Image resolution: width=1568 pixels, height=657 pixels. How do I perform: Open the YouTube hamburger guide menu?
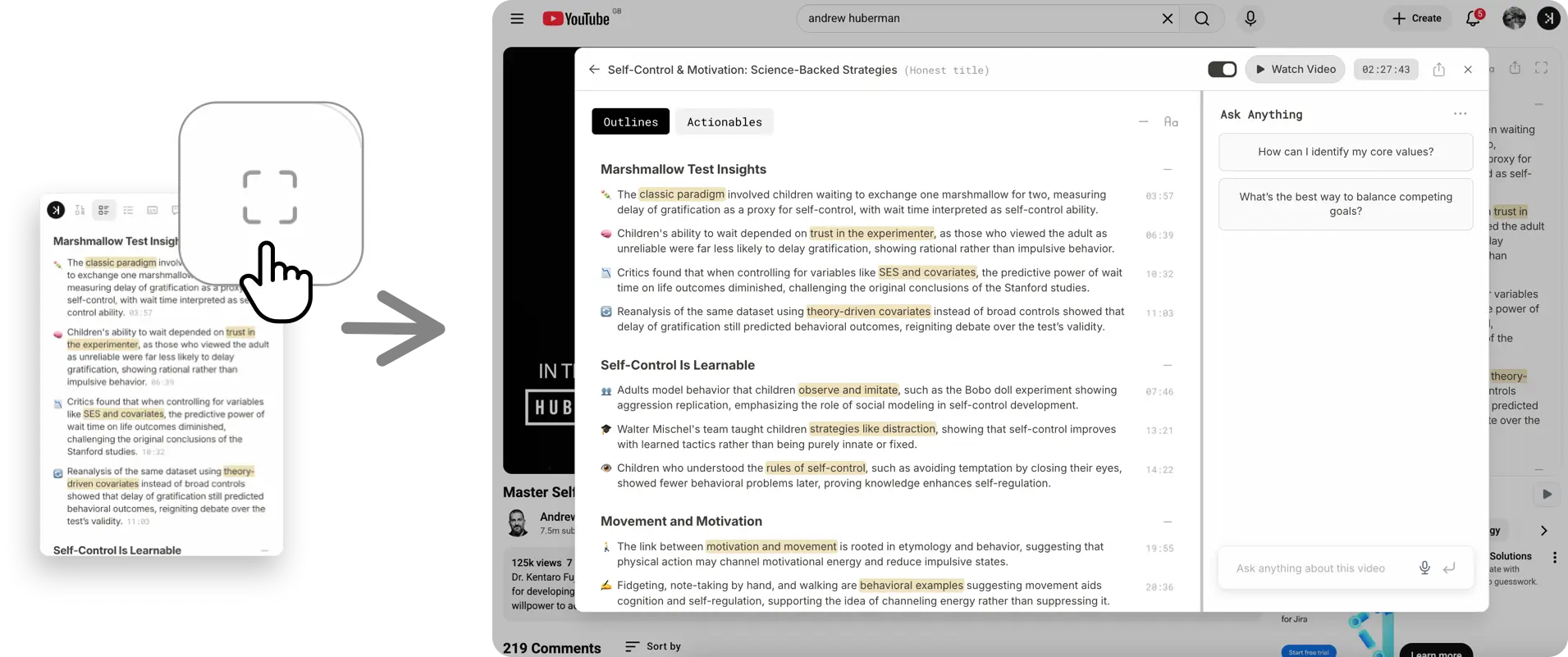517,18
